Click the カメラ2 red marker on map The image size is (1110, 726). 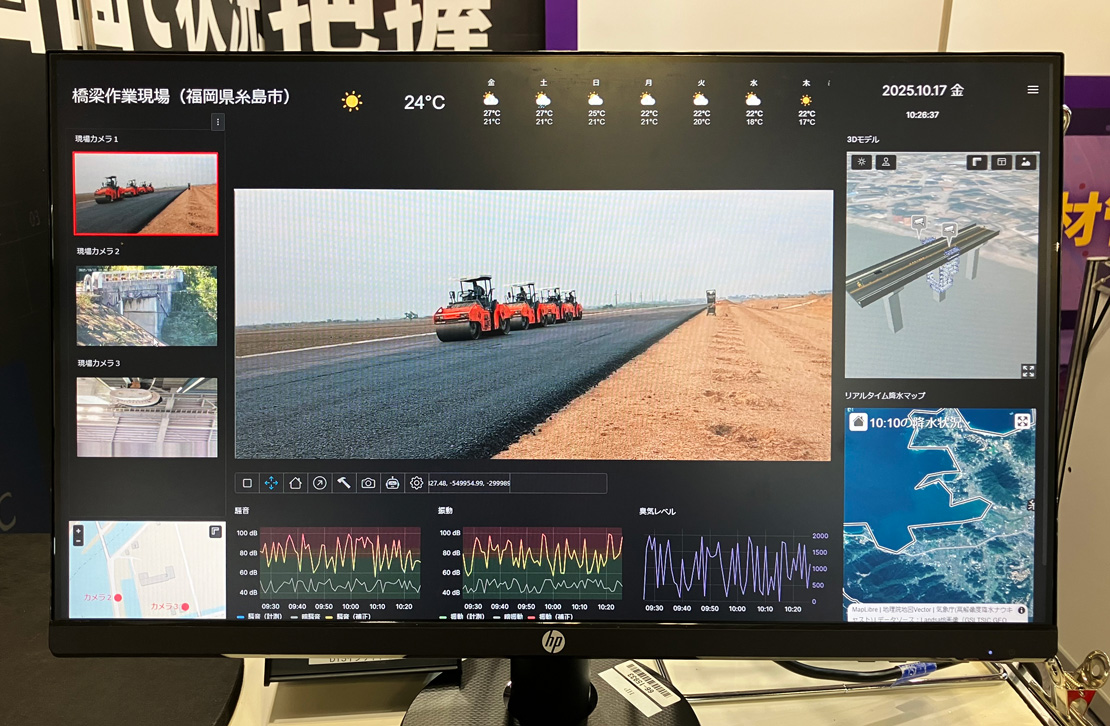click(118, 598)
